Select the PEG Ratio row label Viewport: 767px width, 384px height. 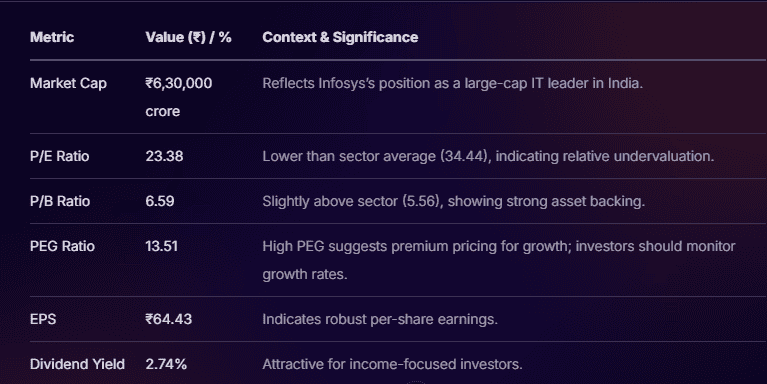pos(62,246)
